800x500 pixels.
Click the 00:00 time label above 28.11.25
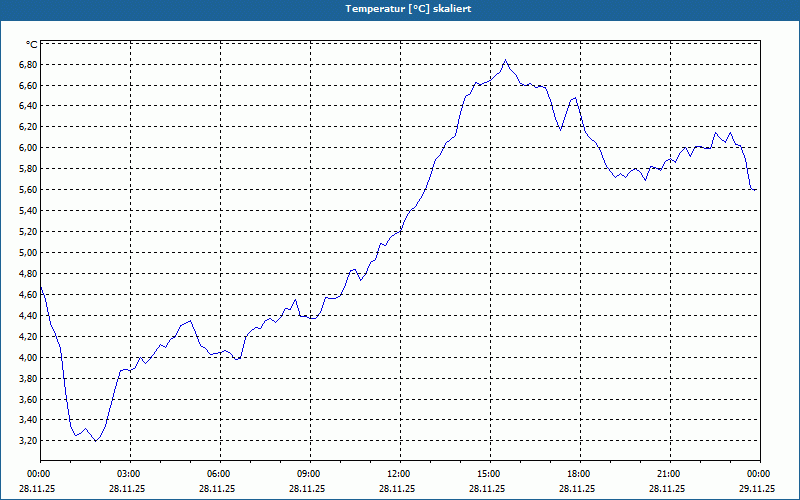coord(38,474)
